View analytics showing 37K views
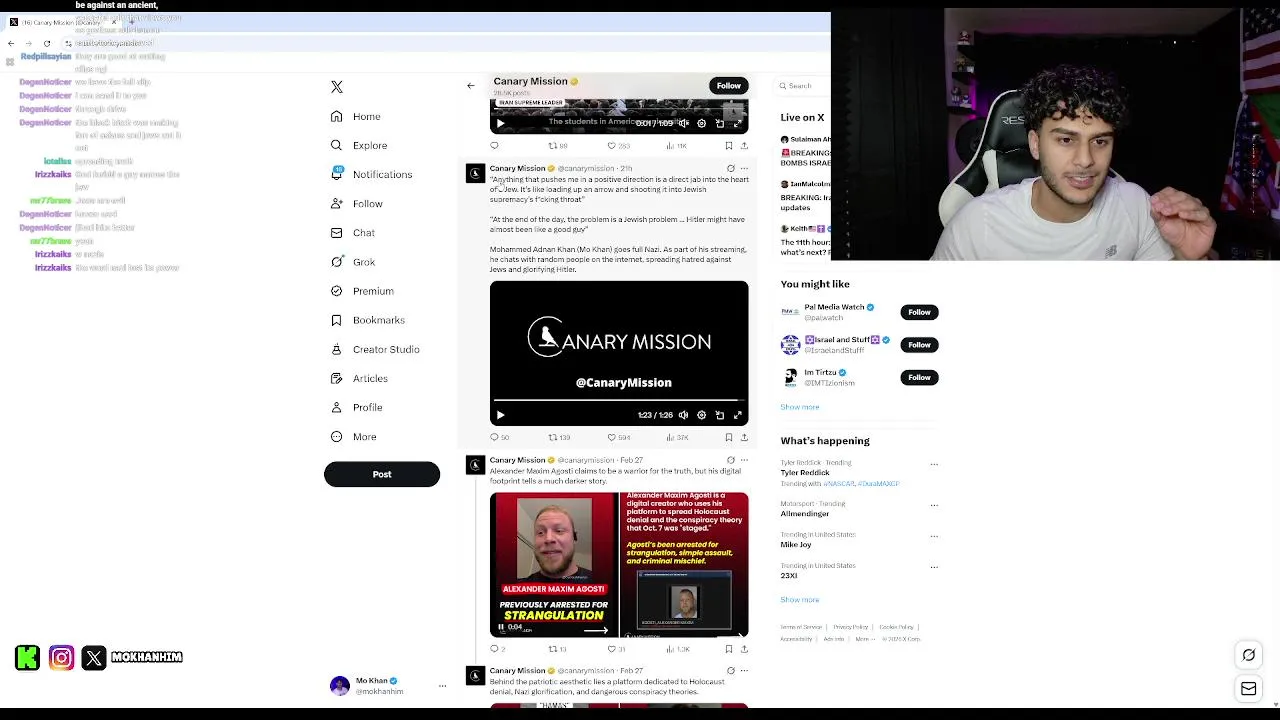The width and height of the screenshot is (1280, 720). 678,437
